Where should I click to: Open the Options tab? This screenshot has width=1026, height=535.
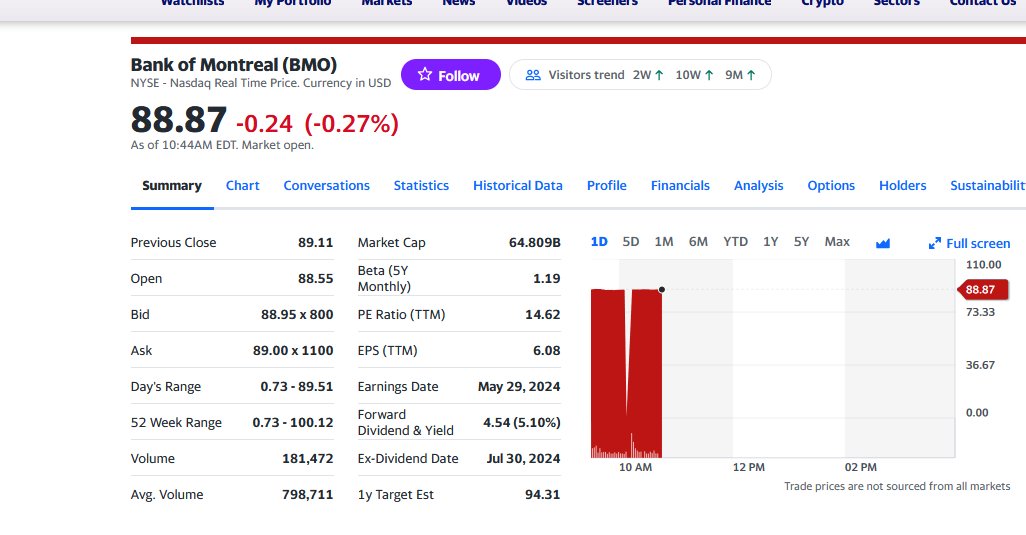pos(831,186)
